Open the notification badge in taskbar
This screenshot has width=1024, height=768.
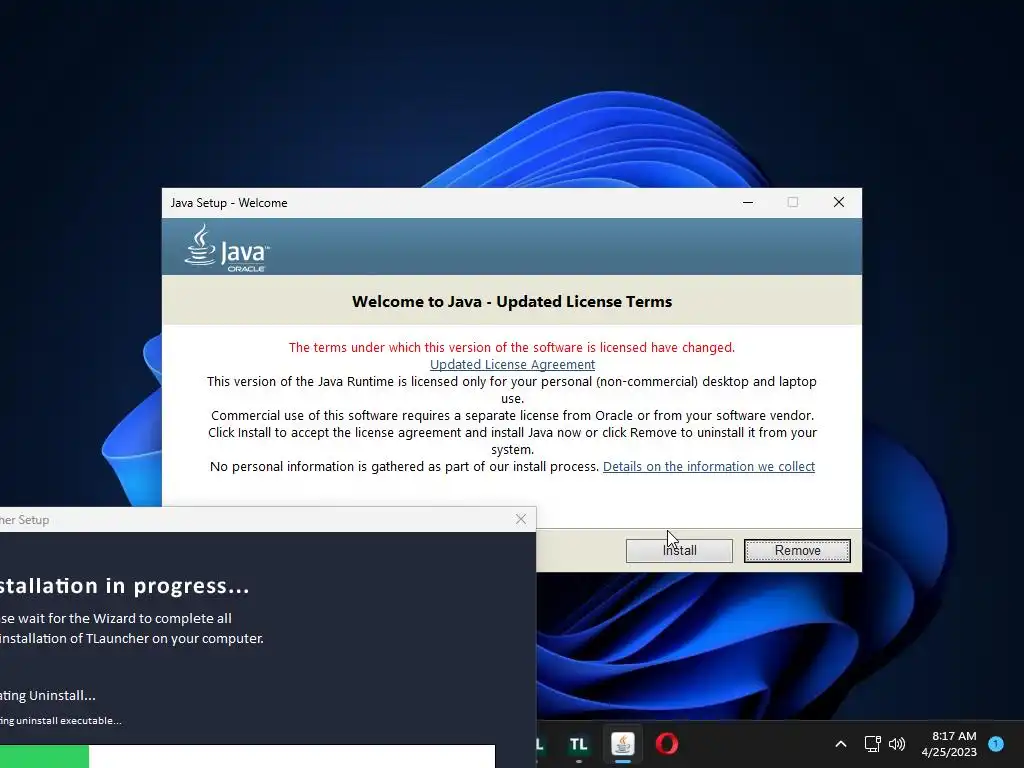[x=996, y=744]
